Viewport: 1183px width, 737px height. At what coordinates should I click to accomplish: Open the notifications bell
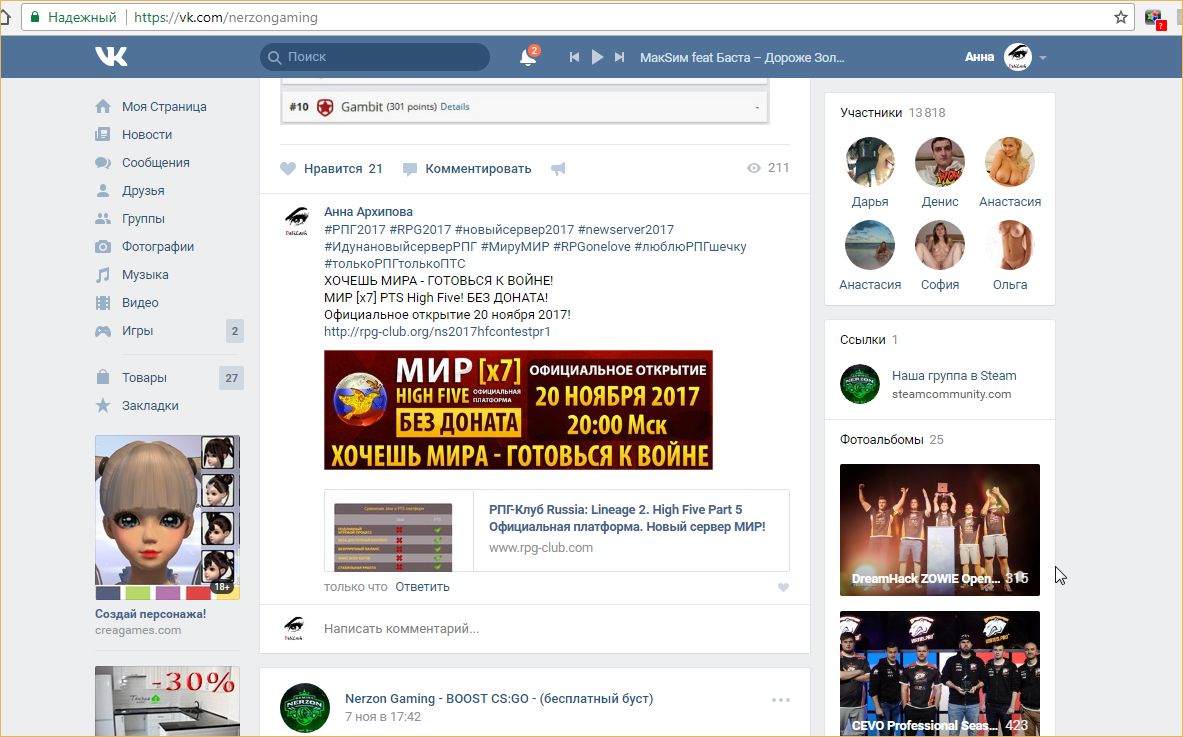point(527,58)
